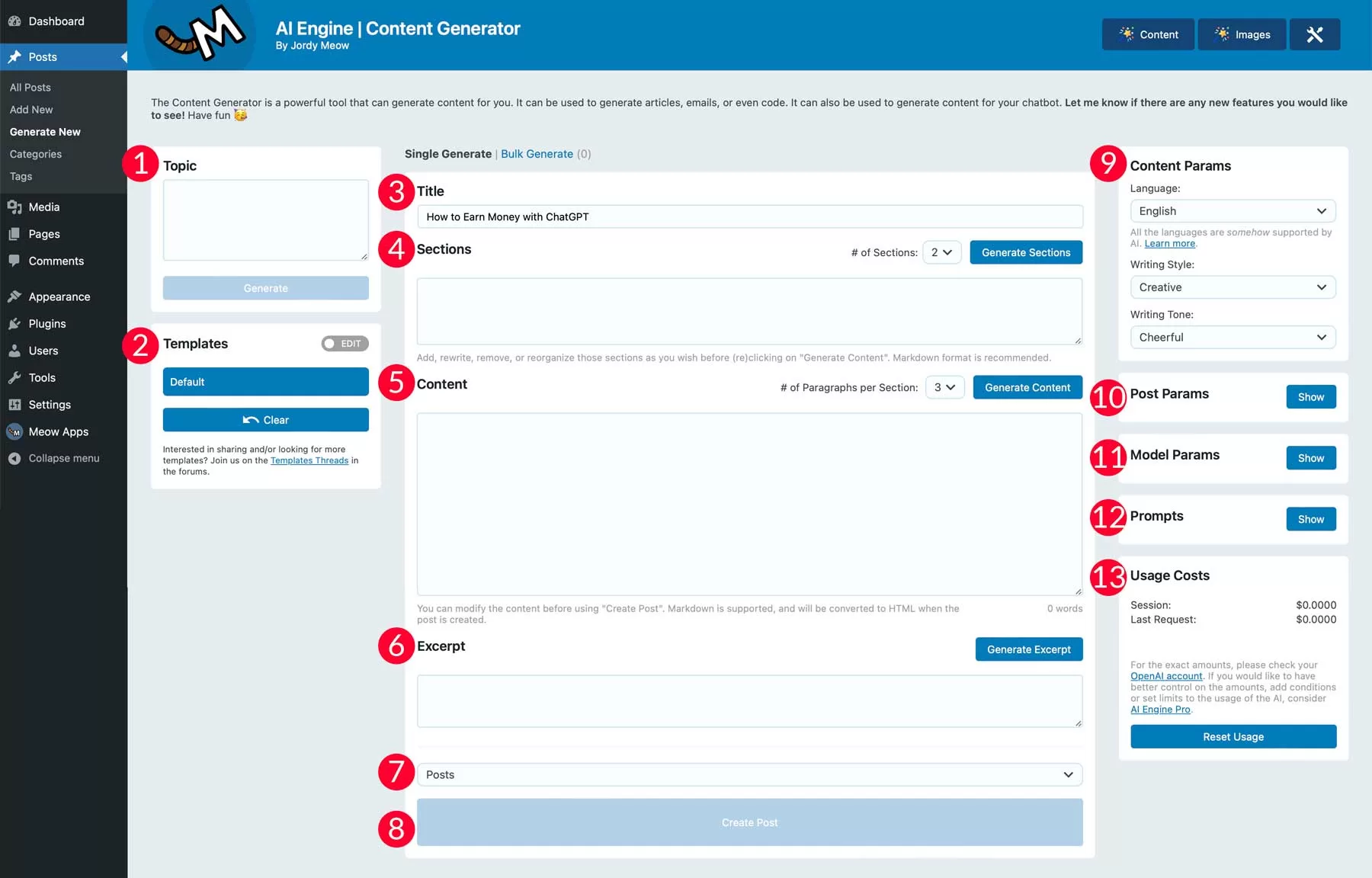The image size is (1372, 878).
Task: Click into the Title text field
Action: [x=749, y=216]
